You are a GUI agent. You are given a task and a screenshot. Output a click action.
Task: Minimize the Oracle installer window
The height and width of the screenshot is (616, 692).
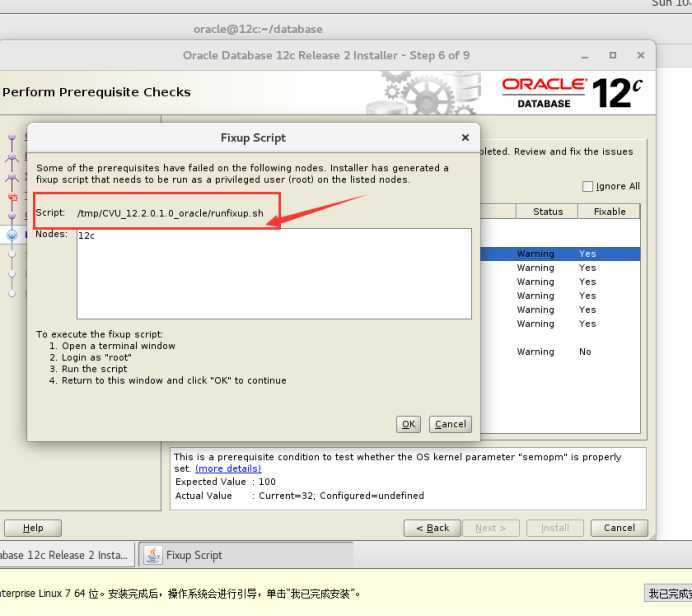[x=585, y=56]
